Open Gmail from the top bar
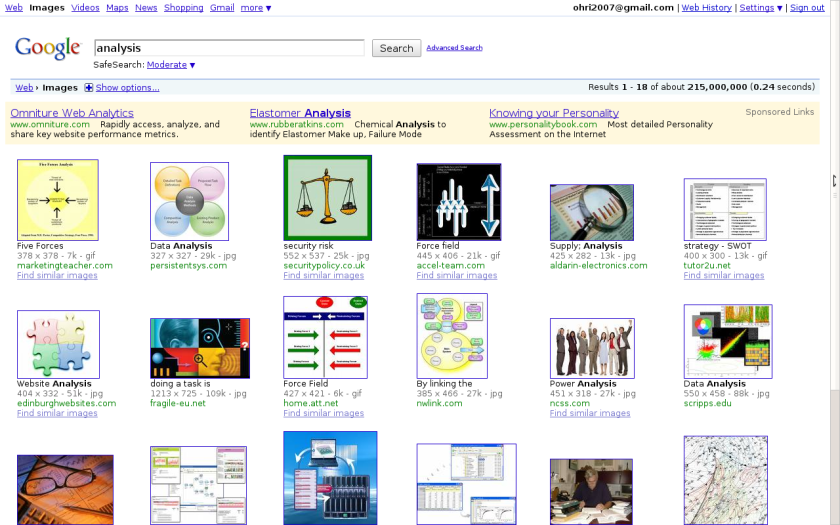The width and height of the screenshot is (840, 525). [x=222, y=8]
